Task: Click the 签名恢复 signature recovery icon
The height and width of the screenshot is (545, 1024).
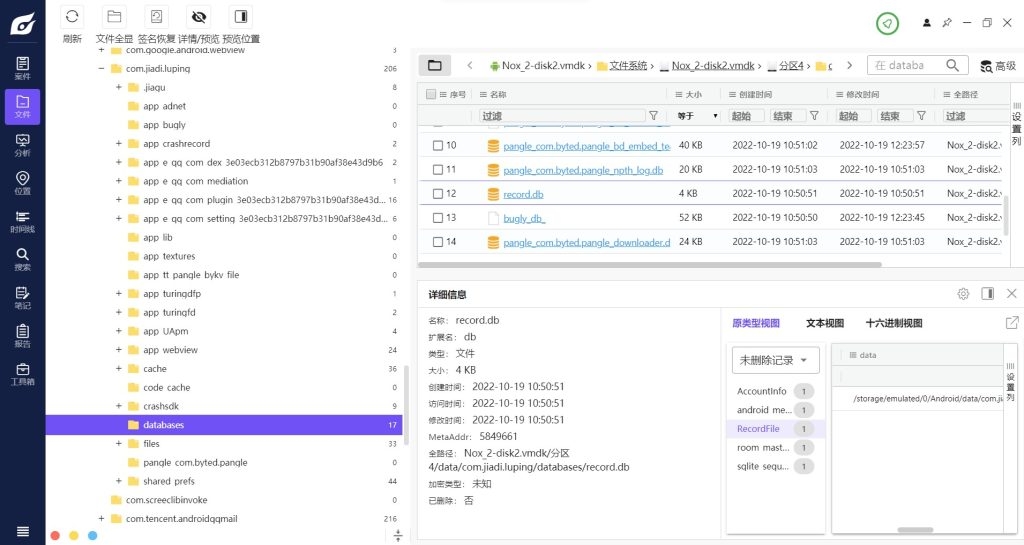Action: [156, 17]
